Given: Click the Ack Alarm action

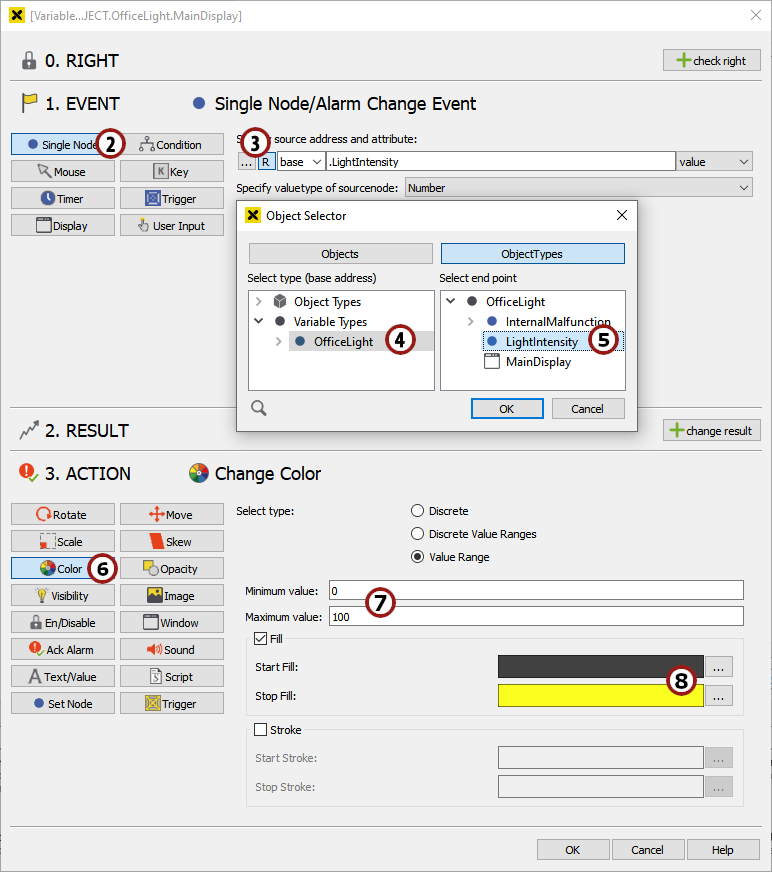Looking at the screenshot, I should (x=62, y=650).
